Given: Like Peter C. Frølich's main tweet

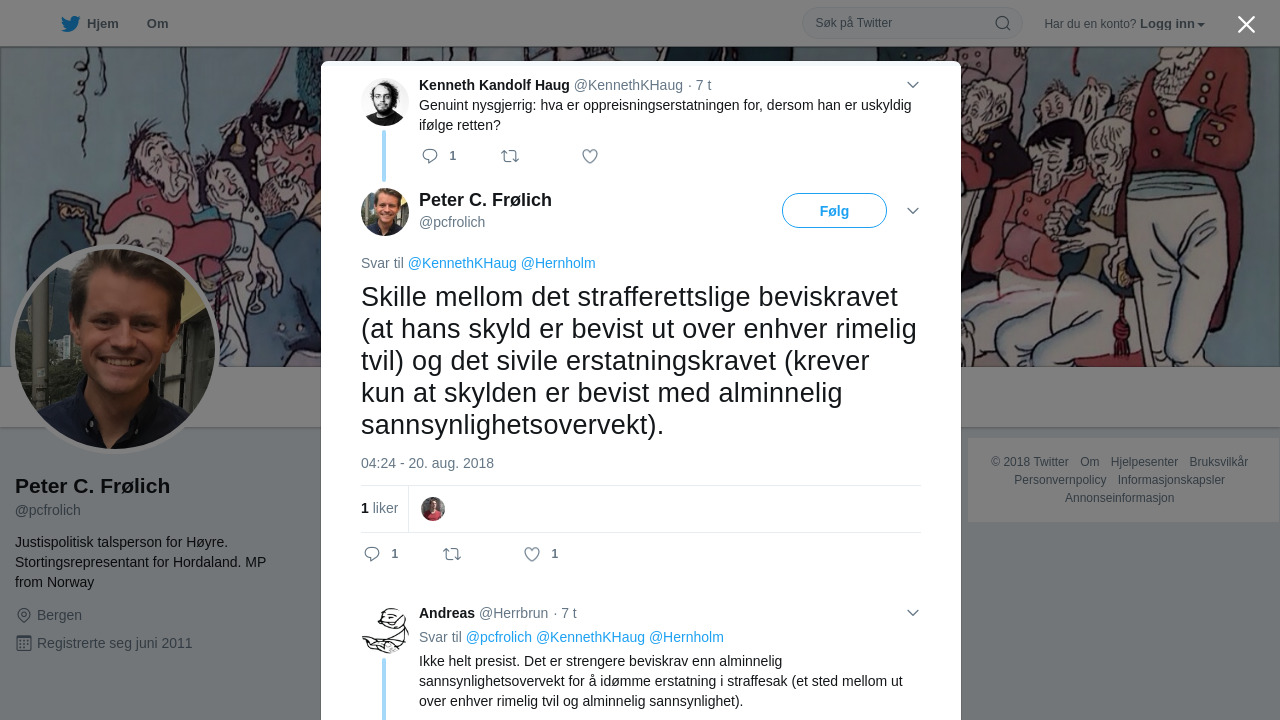Looking at the screenshot, I should [x=532, y=554].
